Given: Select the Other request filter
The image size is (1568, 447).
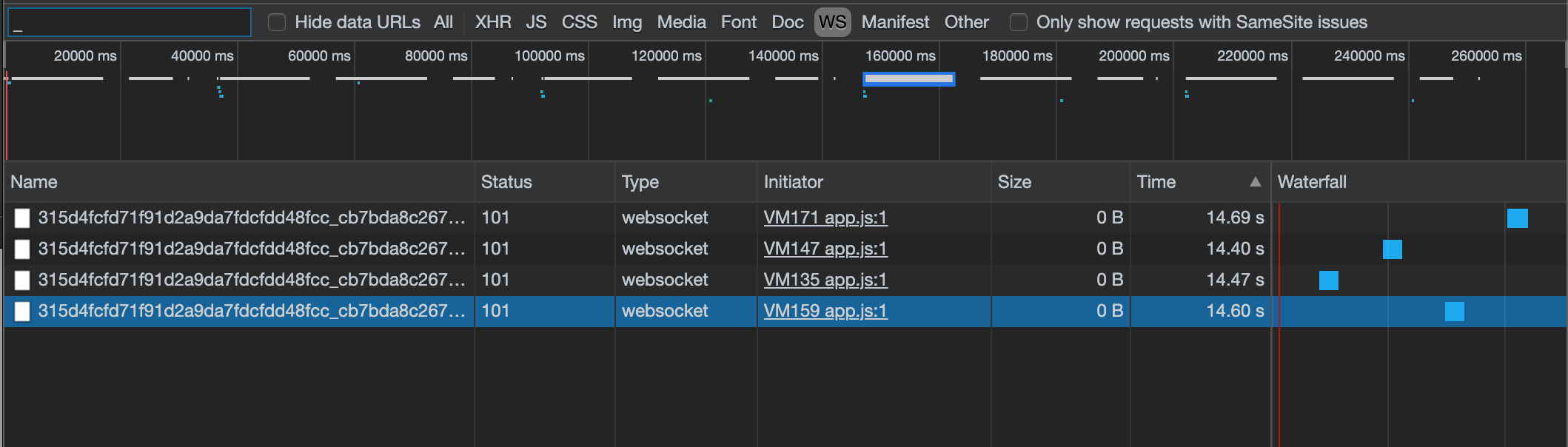Looking at the screenshot, I should point(967,21).
